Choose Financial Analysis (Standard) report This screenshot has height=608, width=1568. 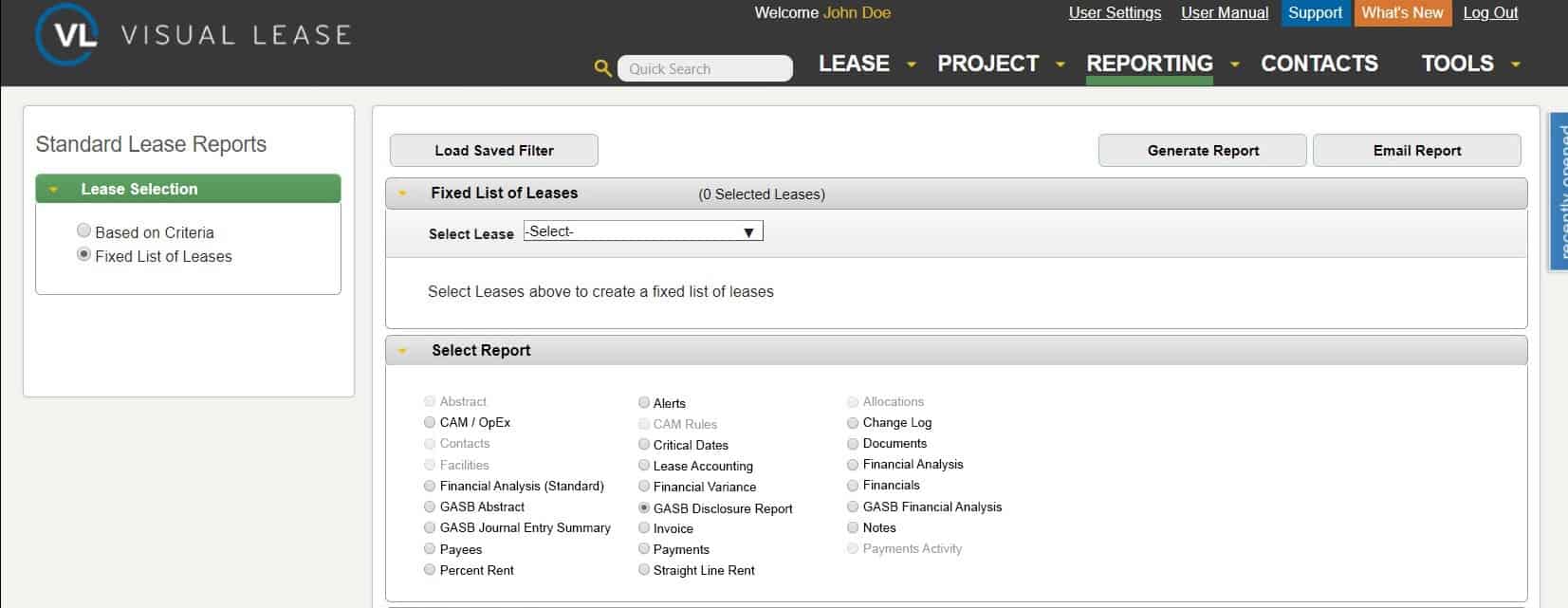tap(430, 486)
